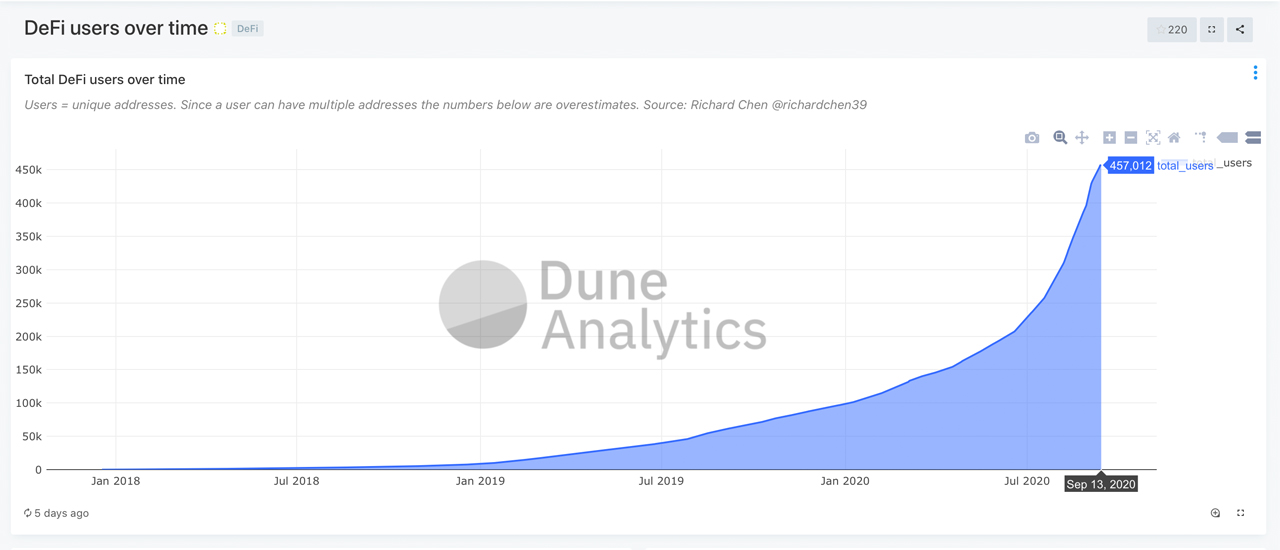Click the Jan 2019 x-axis label
The image size is (1280, 550).
(480, 481)
